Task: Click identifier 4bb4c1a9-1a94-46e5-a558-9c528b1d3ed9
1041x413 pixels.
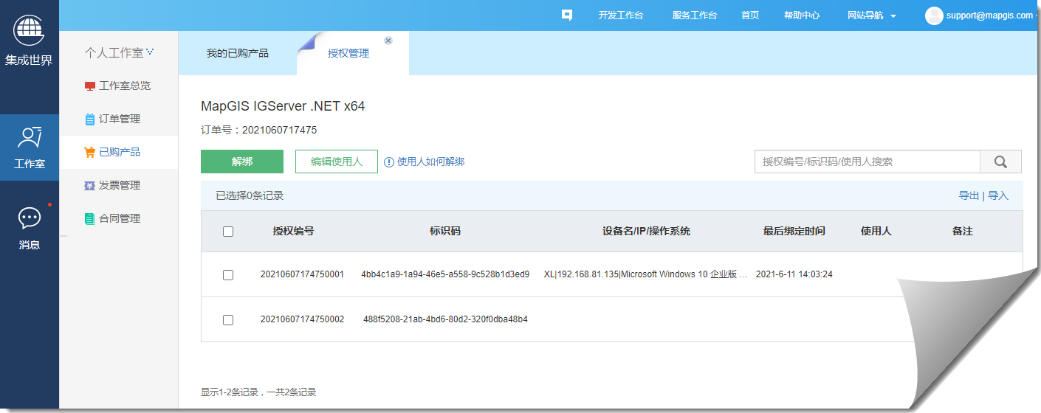Action: pyautogui.click(x=445, y=274)
